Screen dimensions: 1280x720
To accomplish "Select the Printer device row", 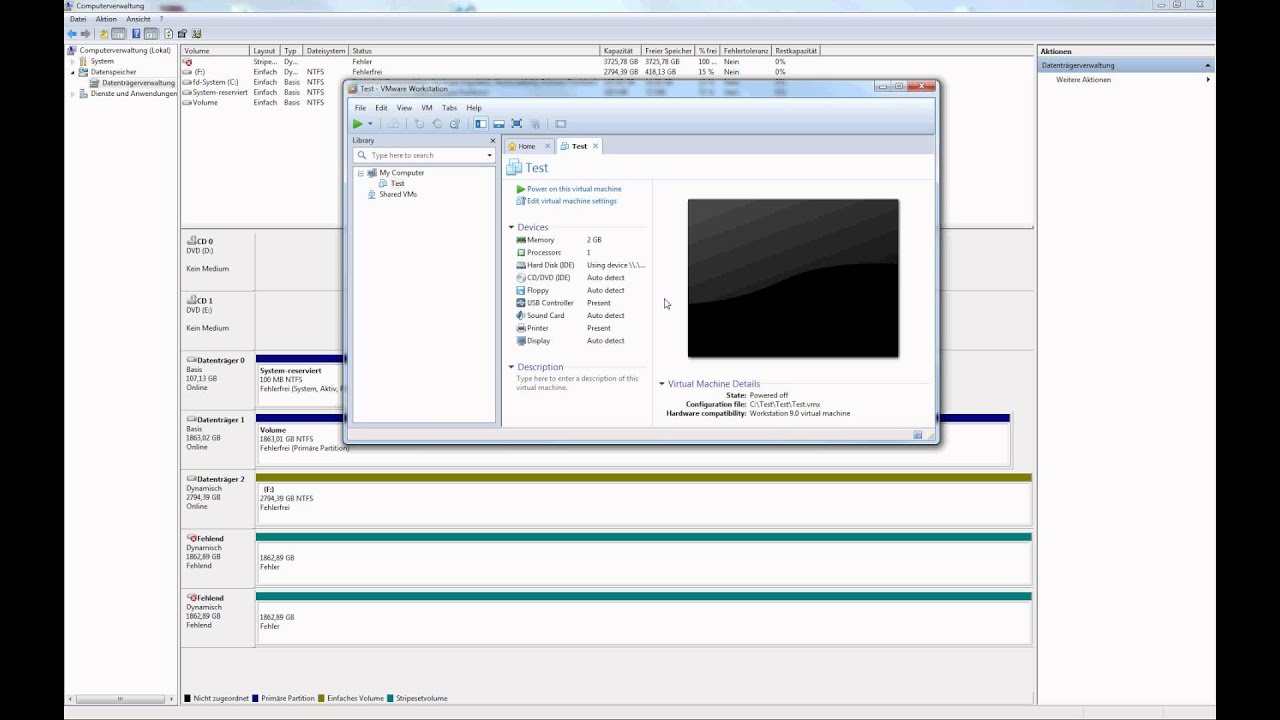I will tap(580, 328).
